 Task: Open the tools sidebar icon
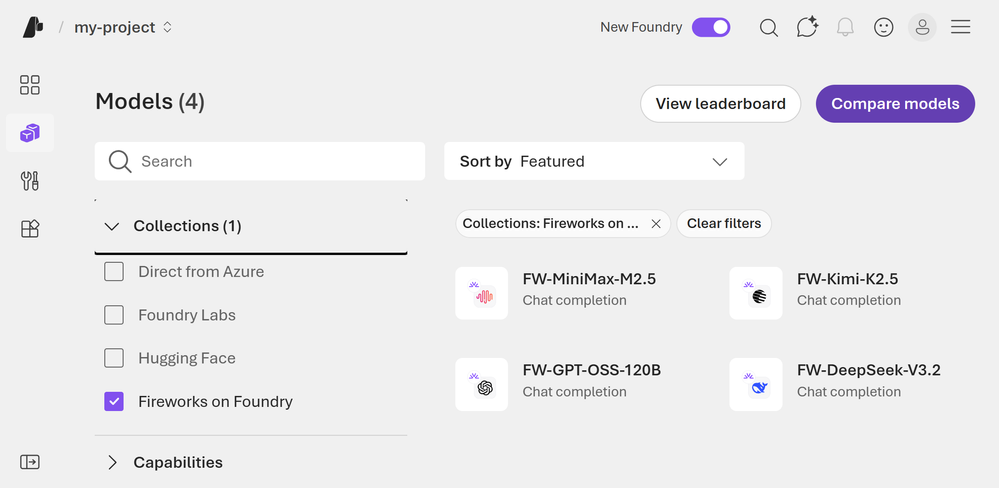coord(30,181)
